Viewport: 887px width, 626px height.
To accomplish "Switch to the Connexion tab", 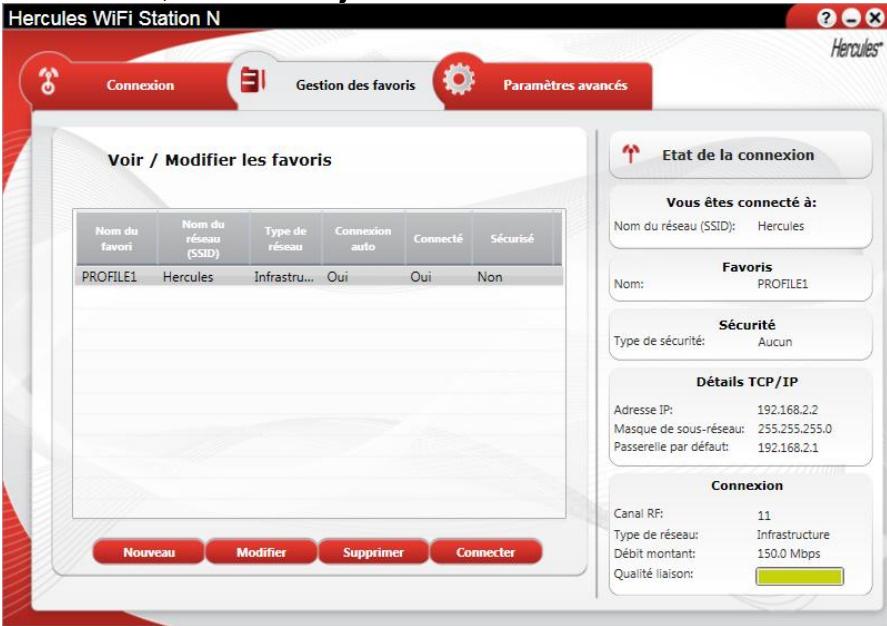I will pyautogui.click(x=129, y=85).
